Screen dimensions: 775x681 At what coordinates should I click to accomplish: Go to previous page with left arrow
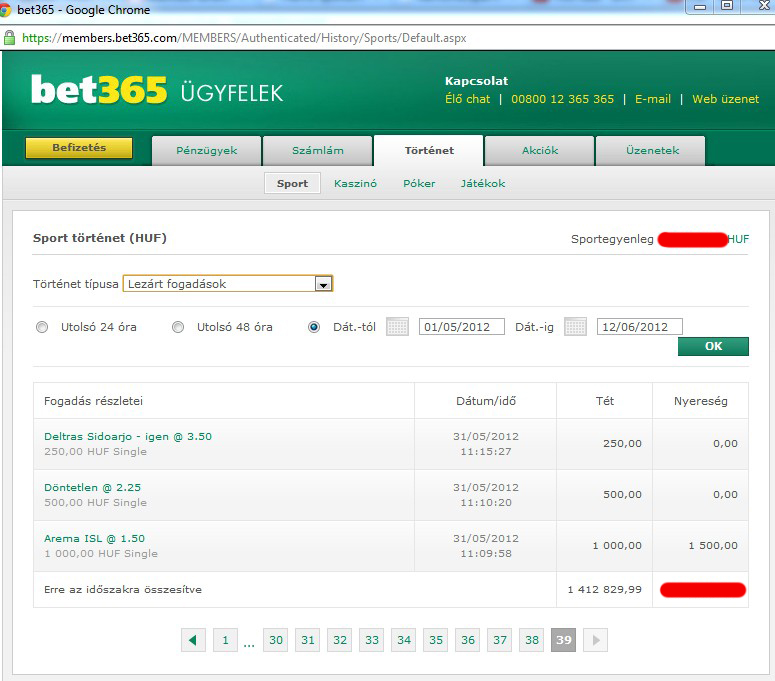click(193, 640)
